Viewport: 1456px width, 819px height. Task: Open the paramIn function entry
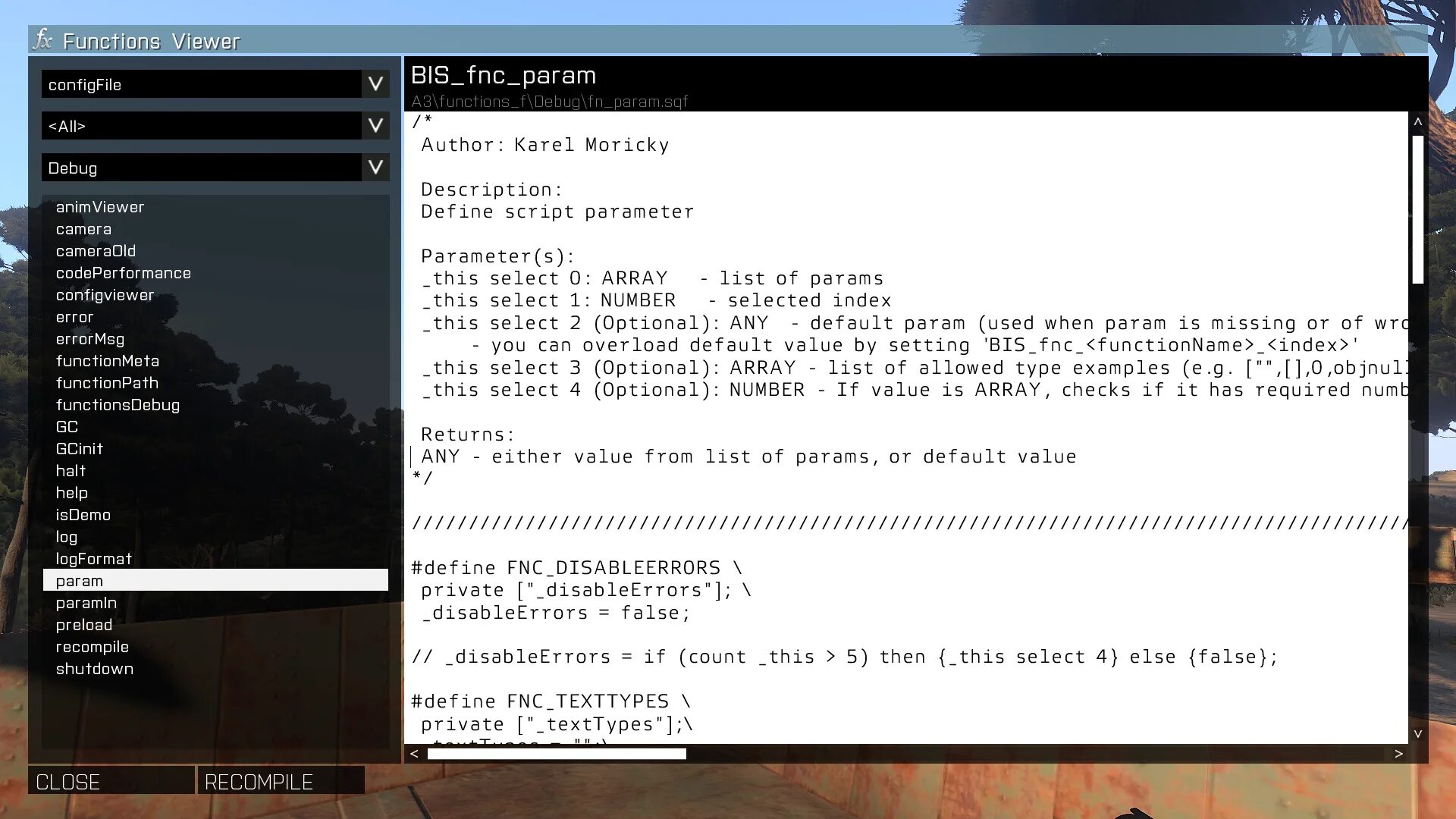pos(86,603)
